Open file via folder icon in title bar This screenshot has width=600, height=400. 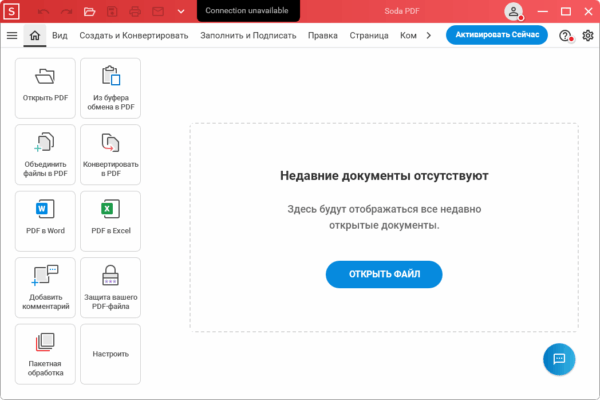pyautogui.click(x=89, y=12)
